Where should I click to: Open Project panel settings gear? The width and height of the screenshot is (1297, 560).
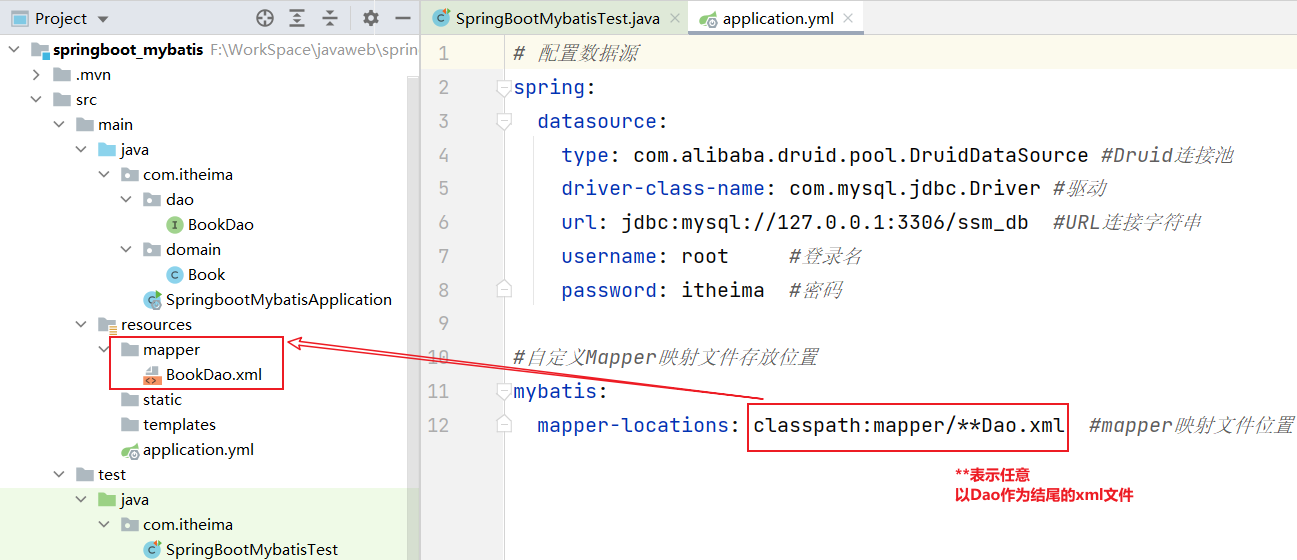click(x=371, y=18)
